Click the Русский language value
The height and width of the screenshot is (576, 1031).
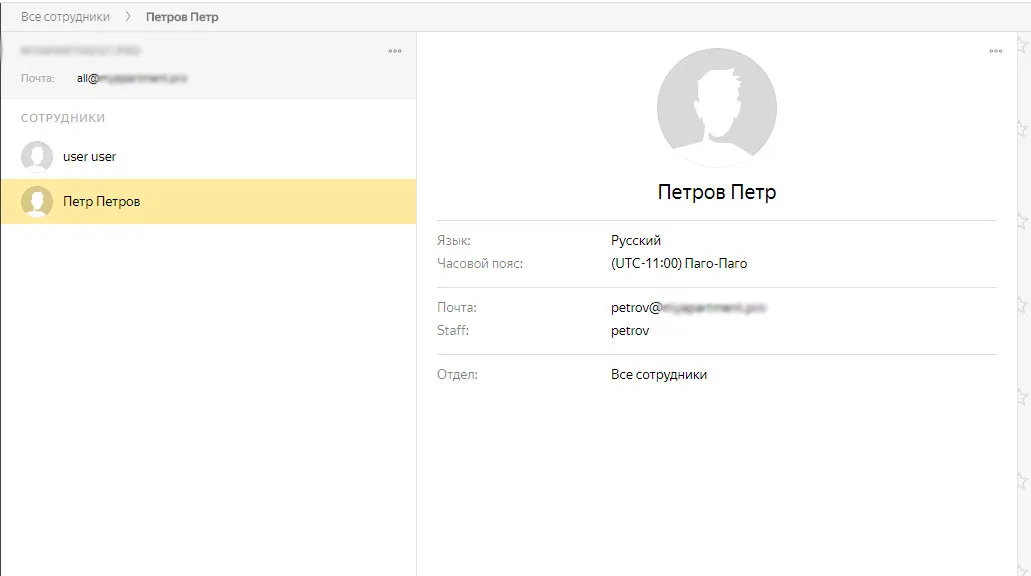[x=636, y=240]
